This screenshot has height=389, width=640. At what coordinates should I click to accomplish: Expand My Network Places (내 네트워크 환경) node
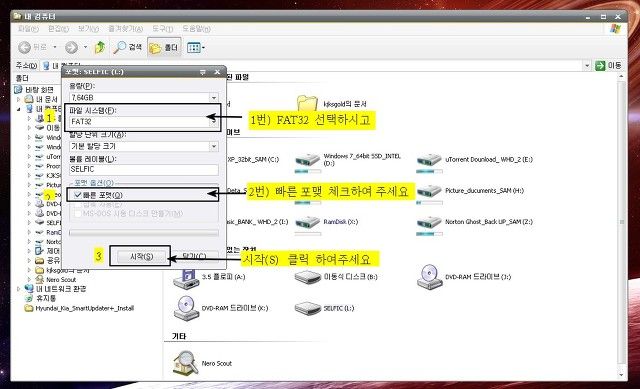tap(18, 289)
